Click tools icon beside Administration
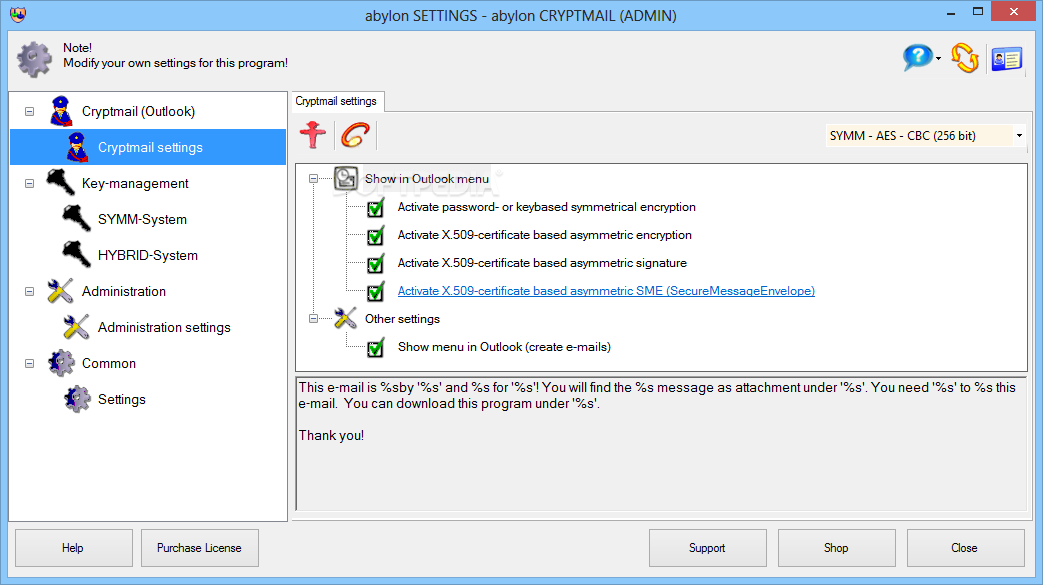1043x585 pixels. [x=61, y=291]
